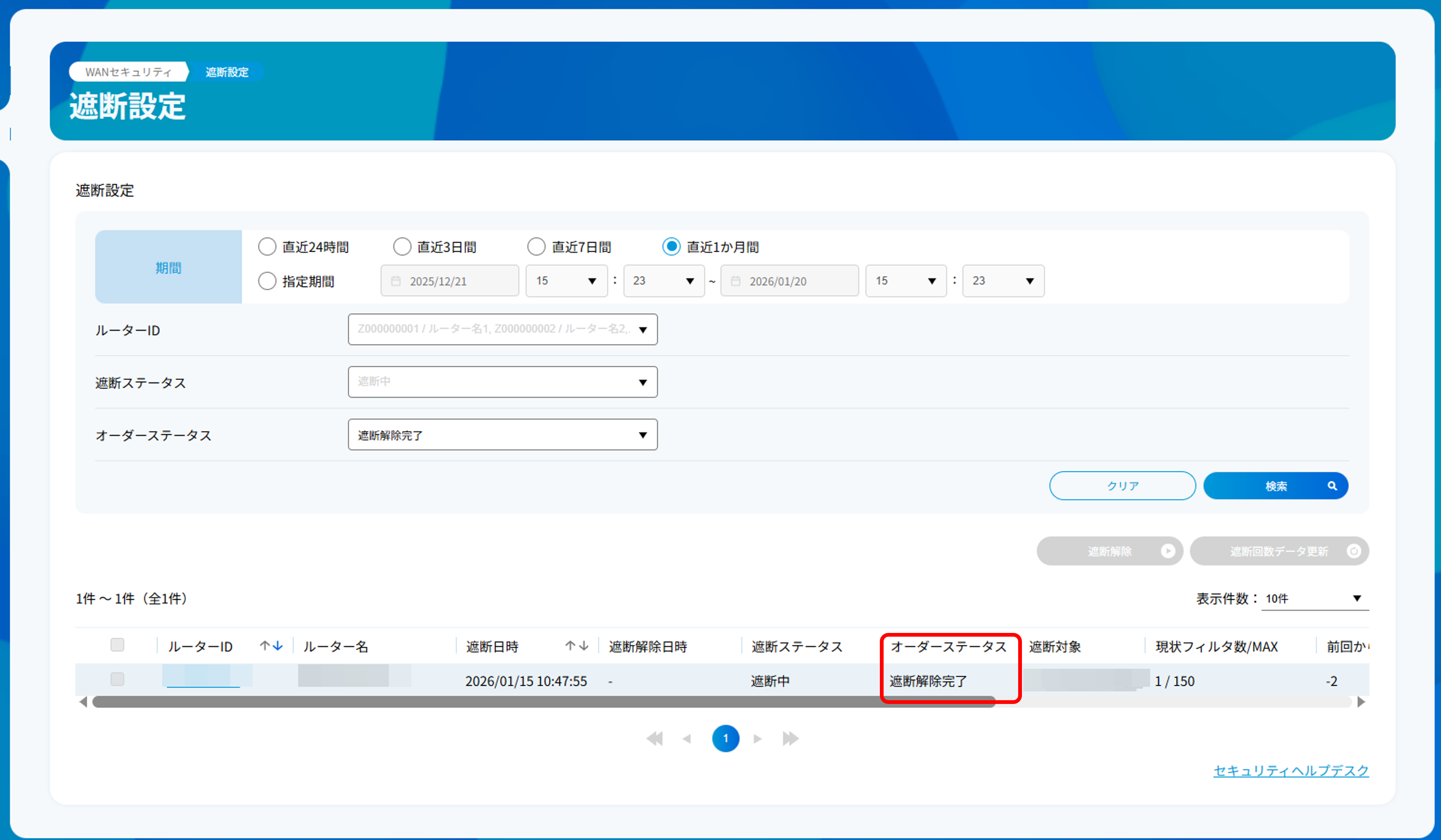Click the last-page pagination arrow icon
This screenshot has height=840, width=1441.
790,739
